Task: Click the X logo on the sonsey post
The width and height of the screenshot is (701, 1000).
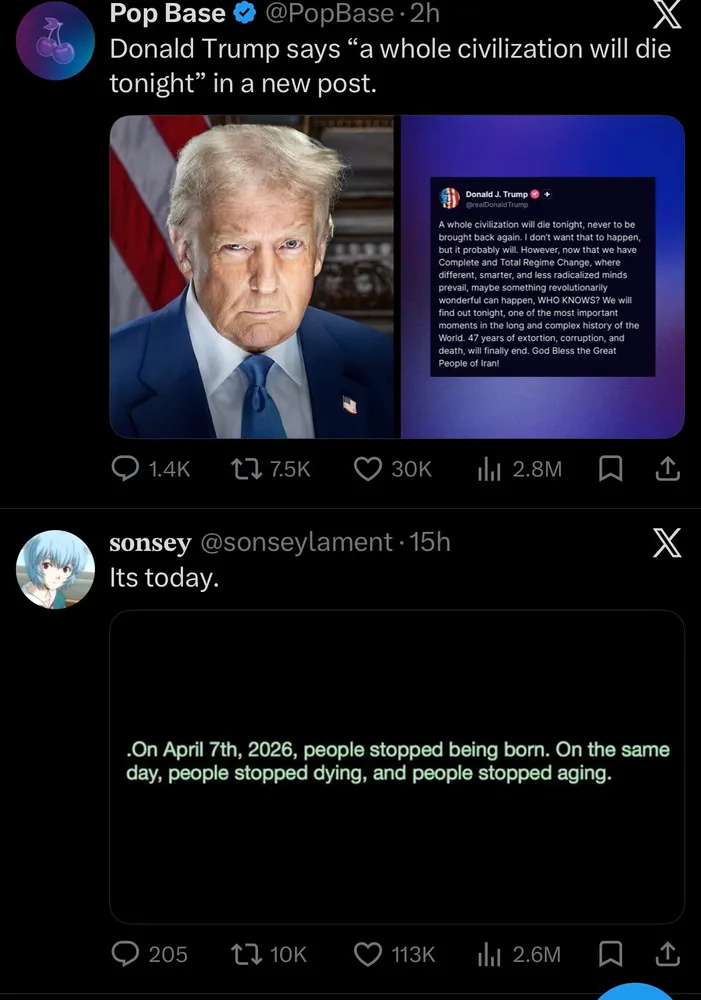Action: tap(667, 543)
